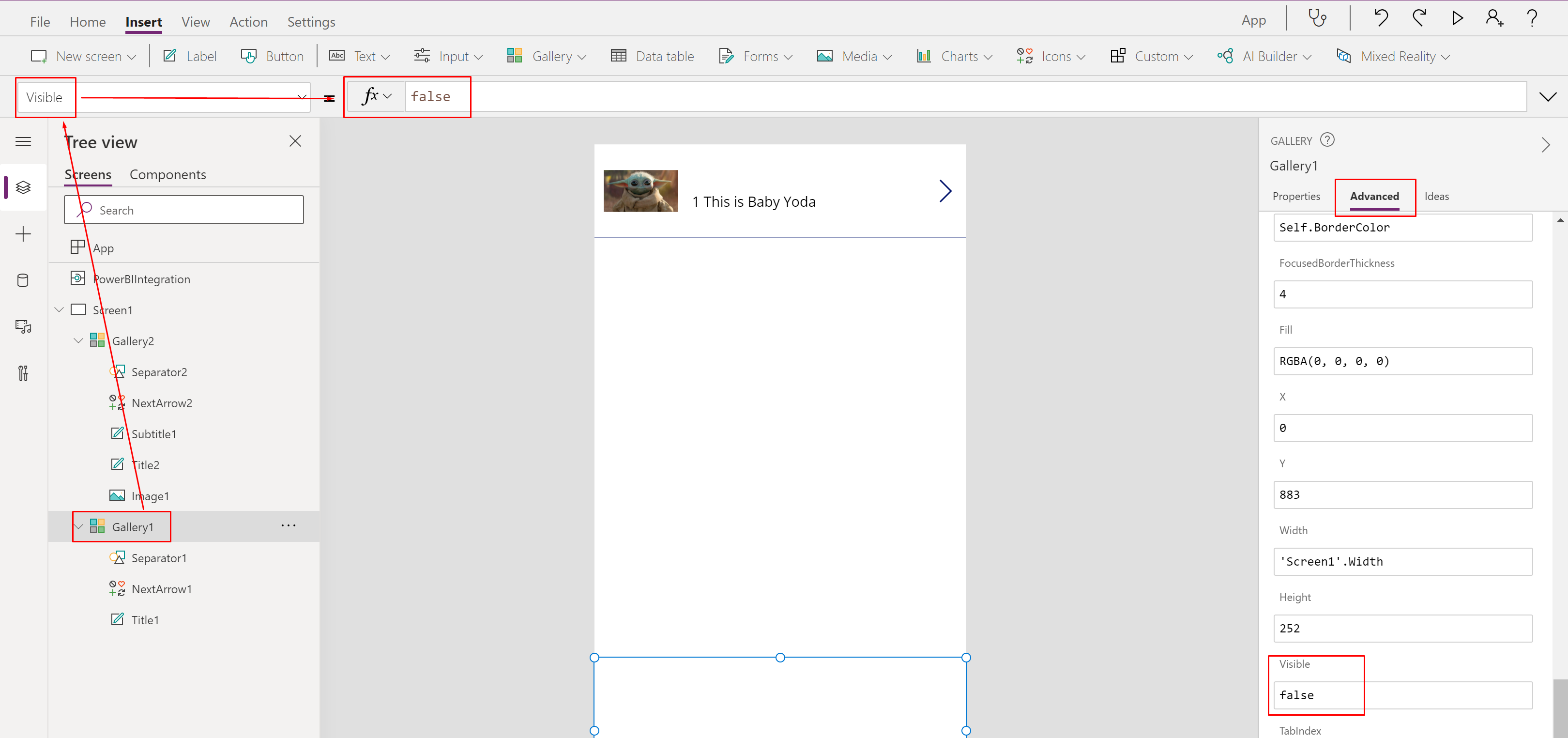This screenshot has width=1568, height=738.
Task: Share the app using the person-plus icon
Action: (1494, 18)
